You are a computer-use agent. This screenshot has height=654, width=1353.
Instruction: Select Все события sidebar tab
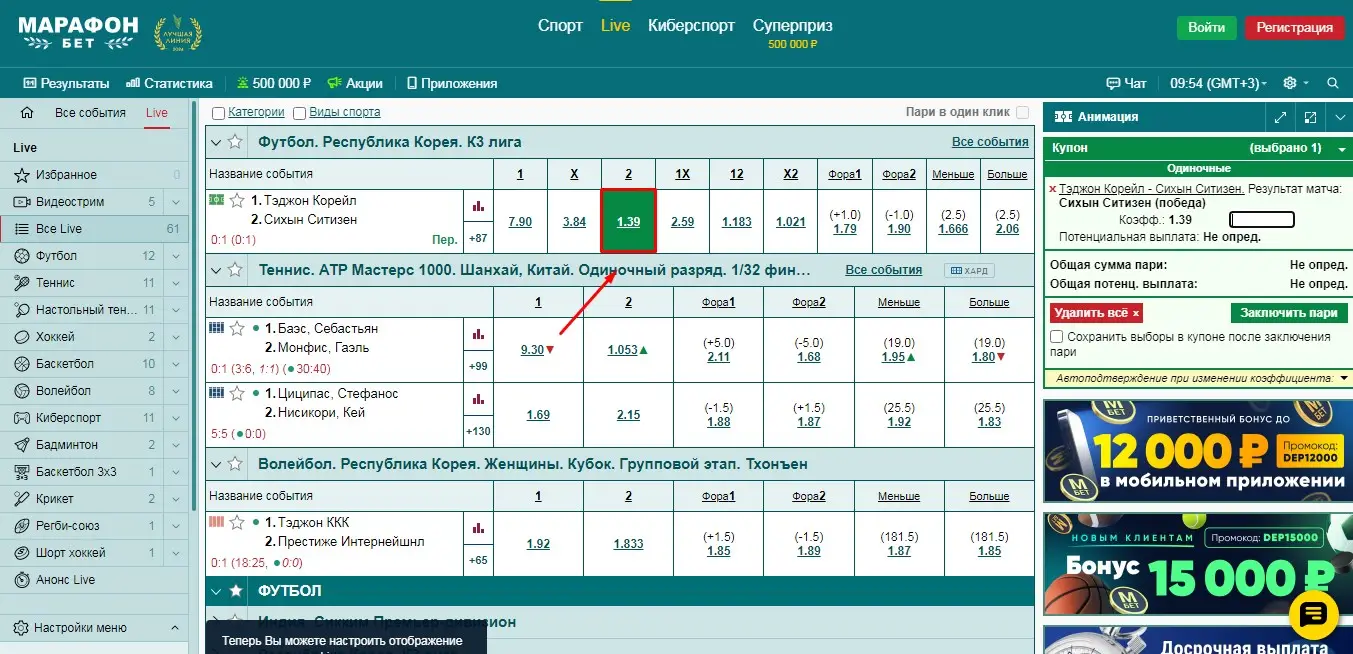coord(90,113)
